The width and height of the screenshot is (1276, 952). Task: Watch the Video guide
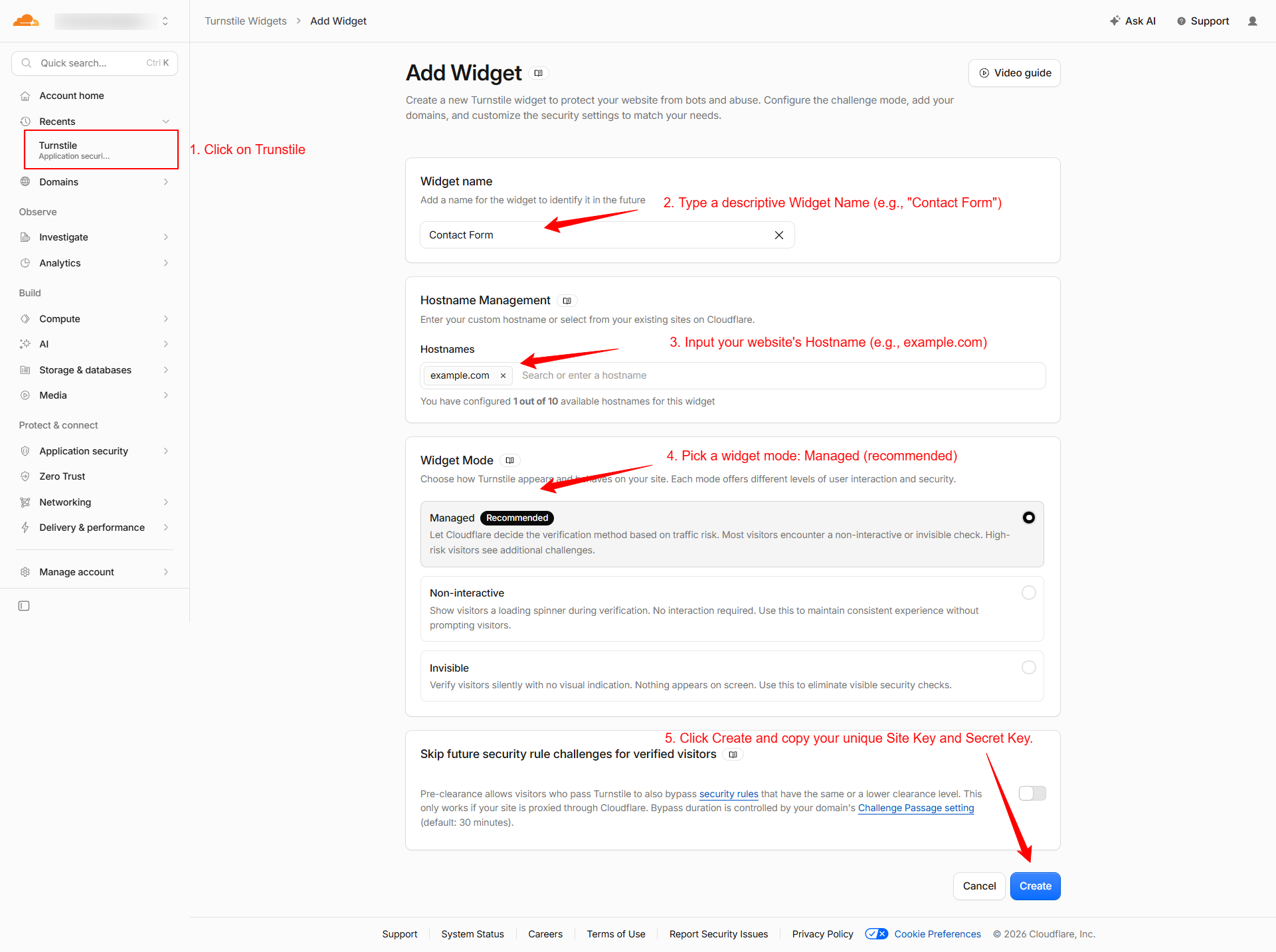coord(1014,73)
